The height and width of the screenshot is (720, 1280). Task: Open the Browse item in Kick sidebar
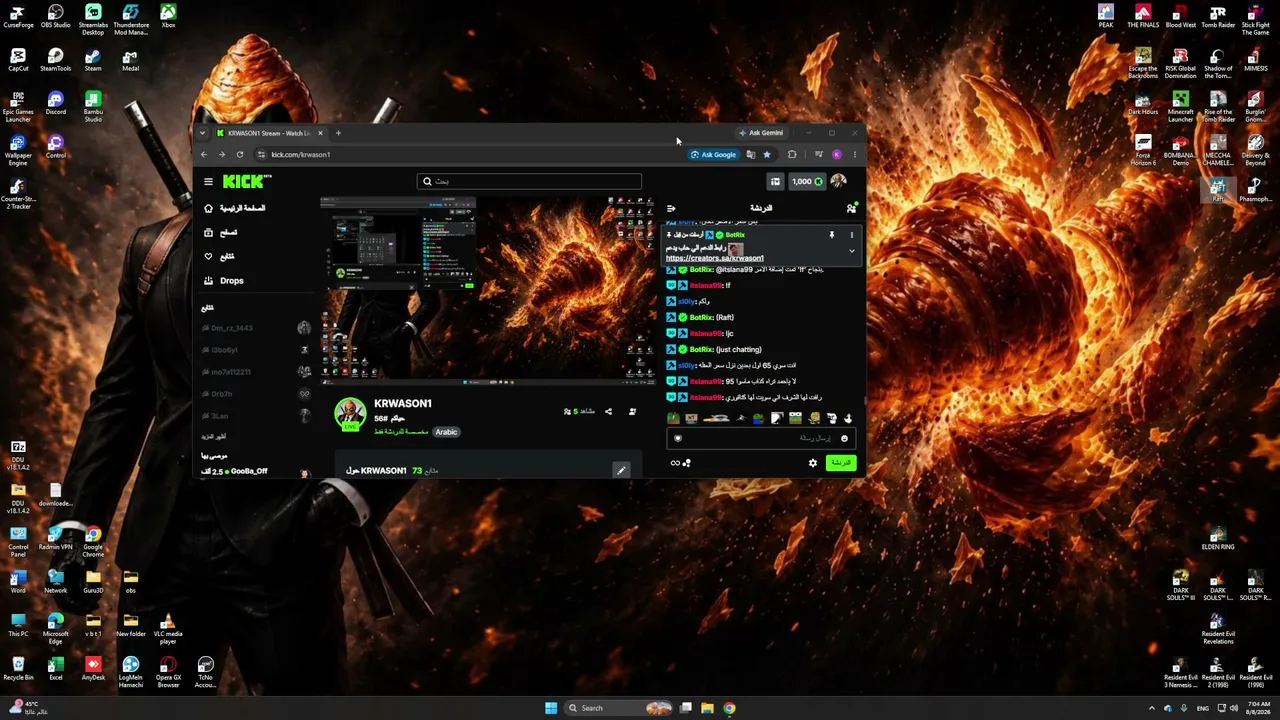pyautogui.click(x=221, y=232)
